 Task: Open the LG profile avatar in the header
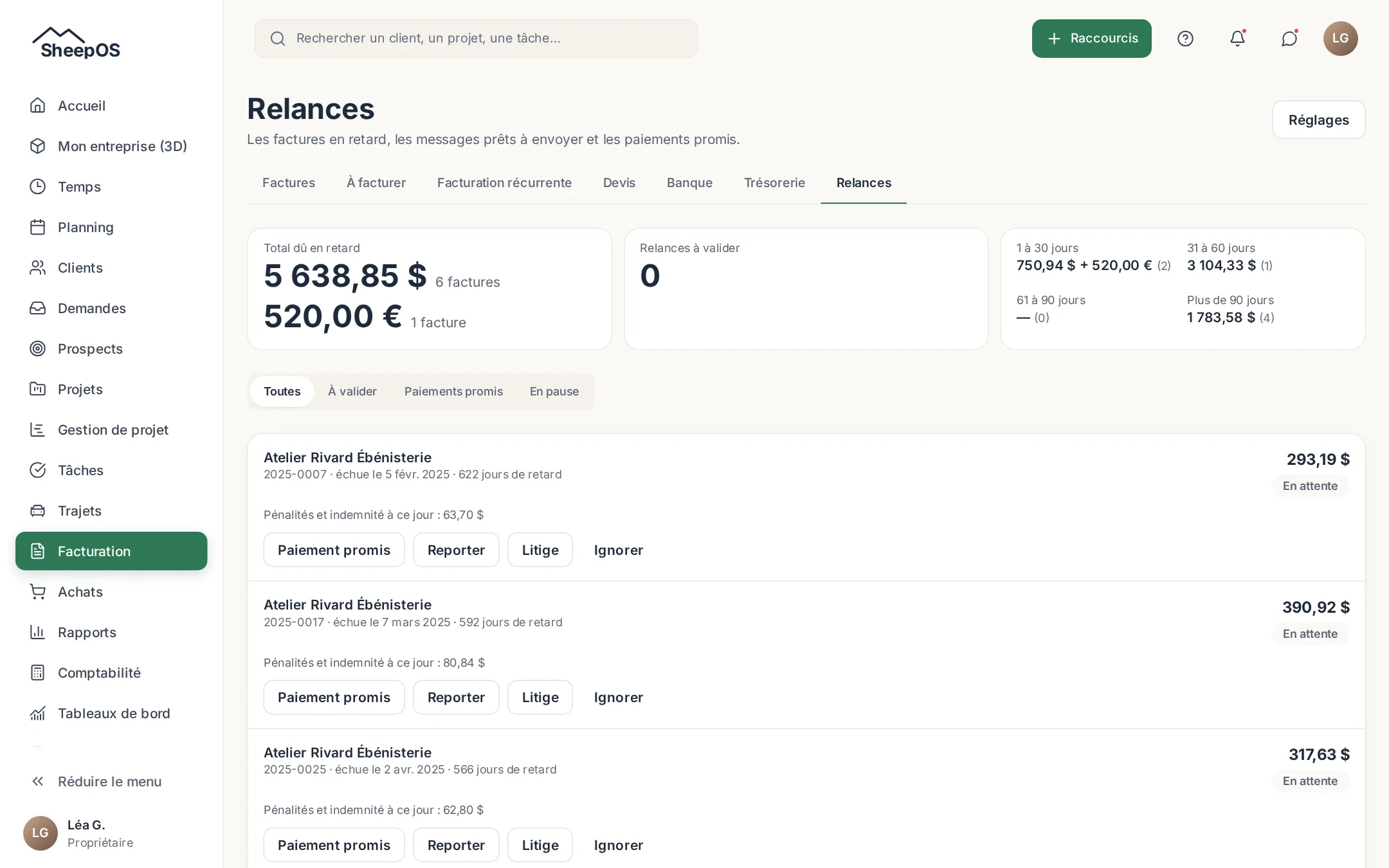1340,39
